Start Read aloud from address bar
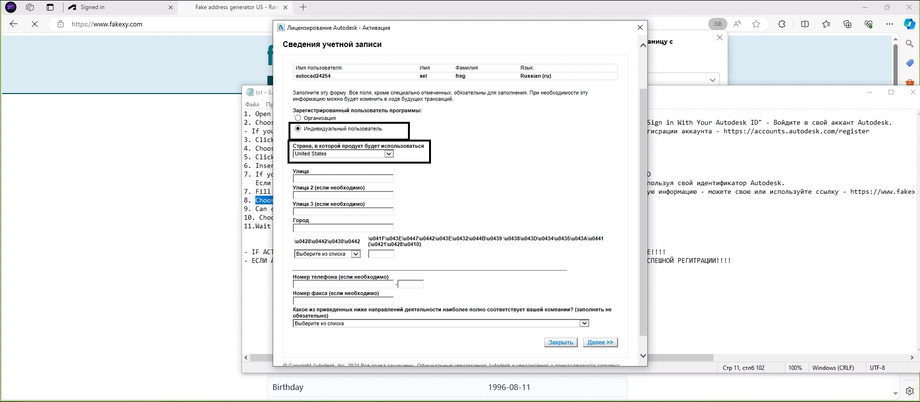Viewport: 920px width, 402px height. pos(737,24)
